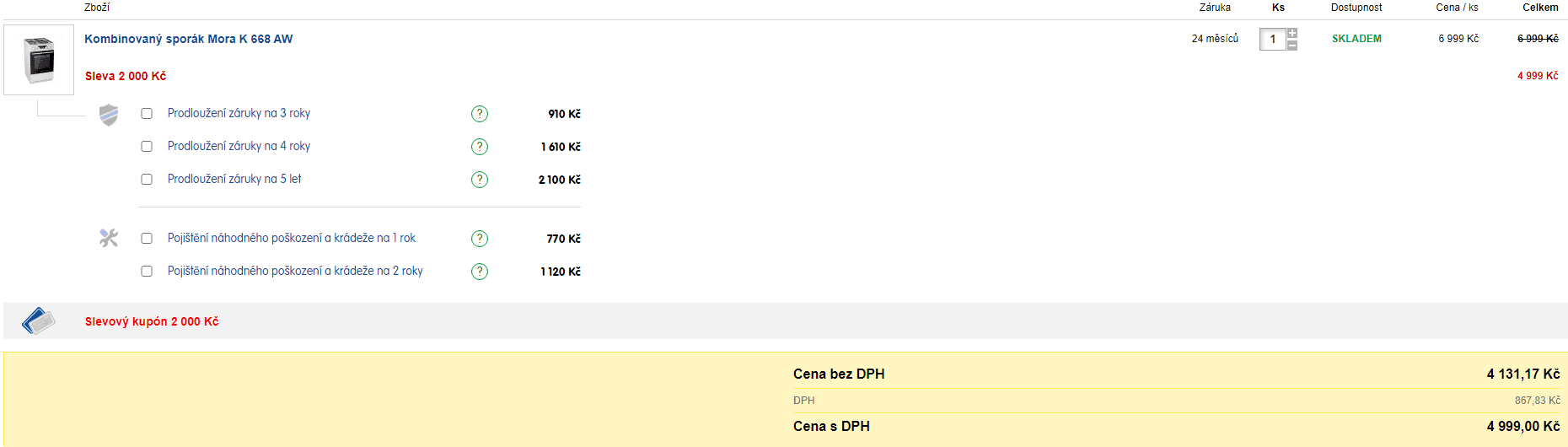
Task: Increase quantity with plus stepper
Action: (x=1292, y=33)
